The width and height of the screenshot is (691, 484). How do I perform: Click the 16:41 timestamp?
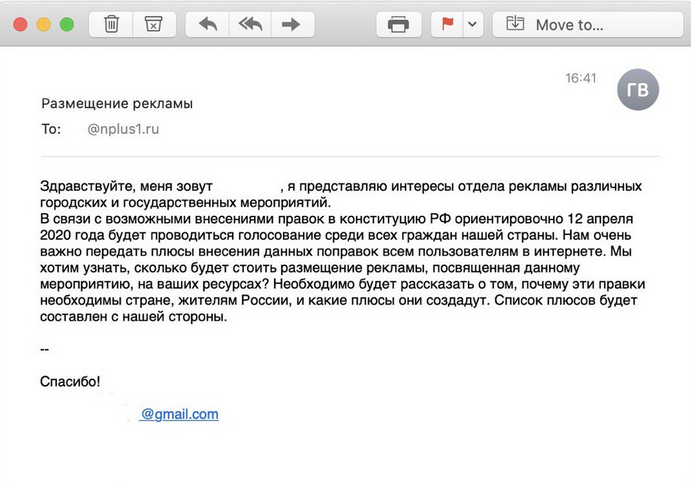pyautogui.click(x=580, y=77)
